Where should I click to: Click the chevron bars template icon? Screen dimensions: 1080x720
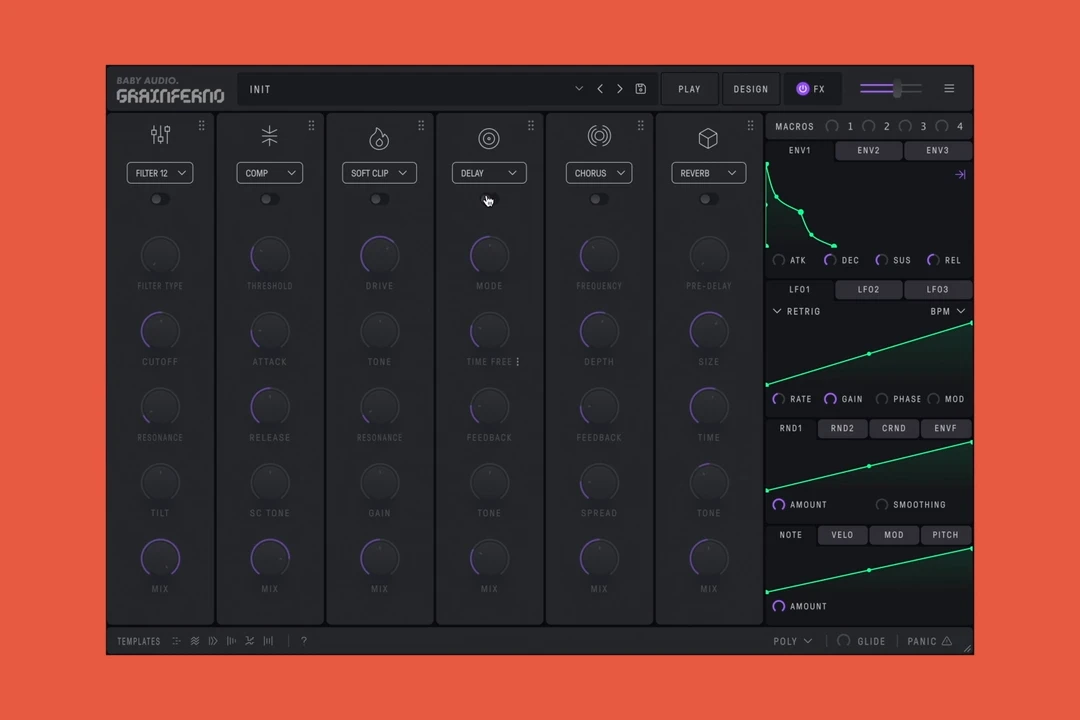click(x=213, y=641)
